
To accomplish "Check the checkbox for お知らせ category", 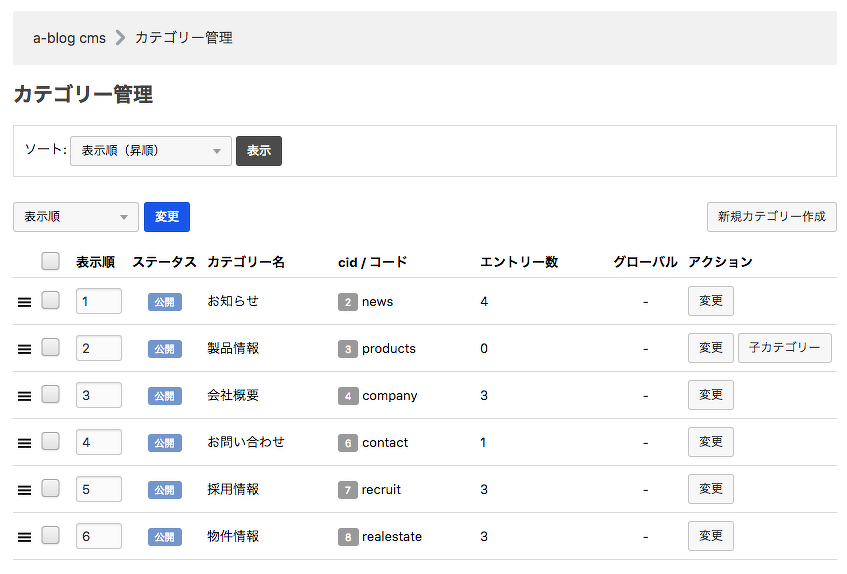I will coord(50,300).
